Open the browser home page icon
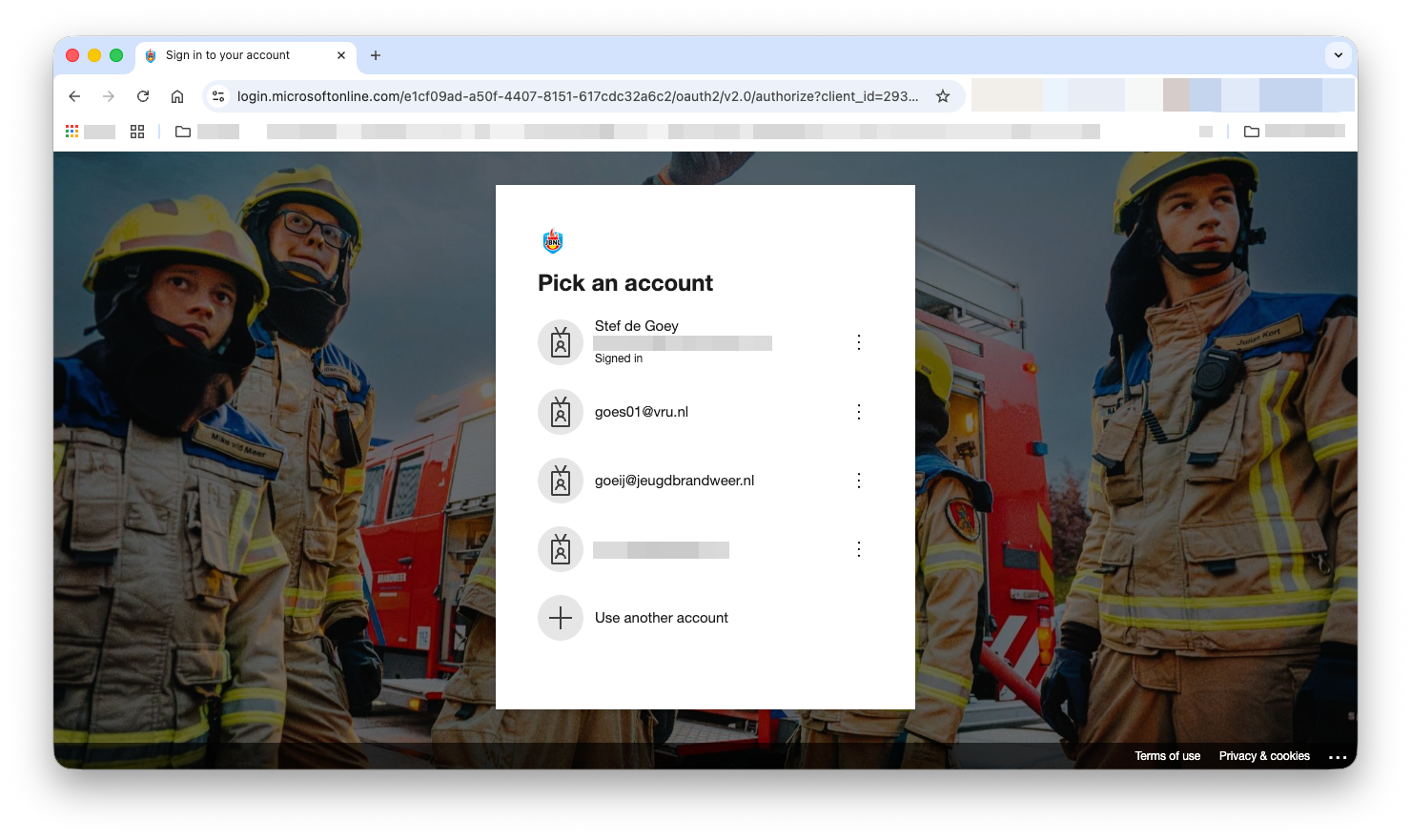This screenshot has width=1411, height=840. pos(177,96)
